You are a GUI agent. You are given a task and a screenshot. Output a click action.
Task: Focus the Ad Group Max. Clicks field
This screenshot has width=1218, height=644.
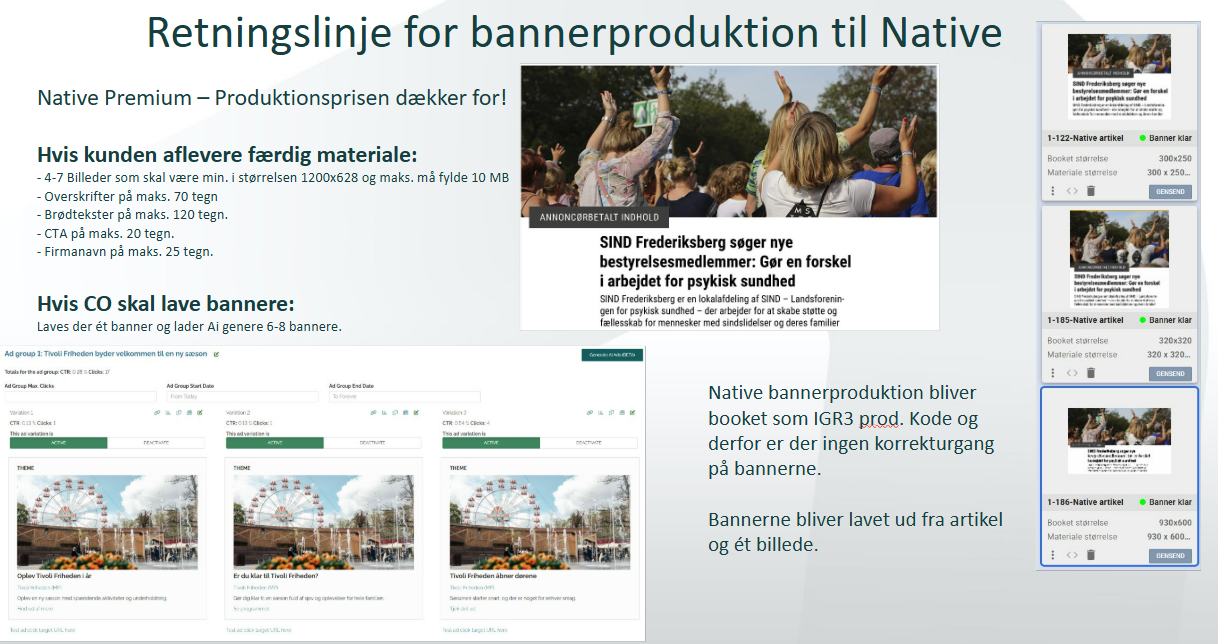coord(81,397)
